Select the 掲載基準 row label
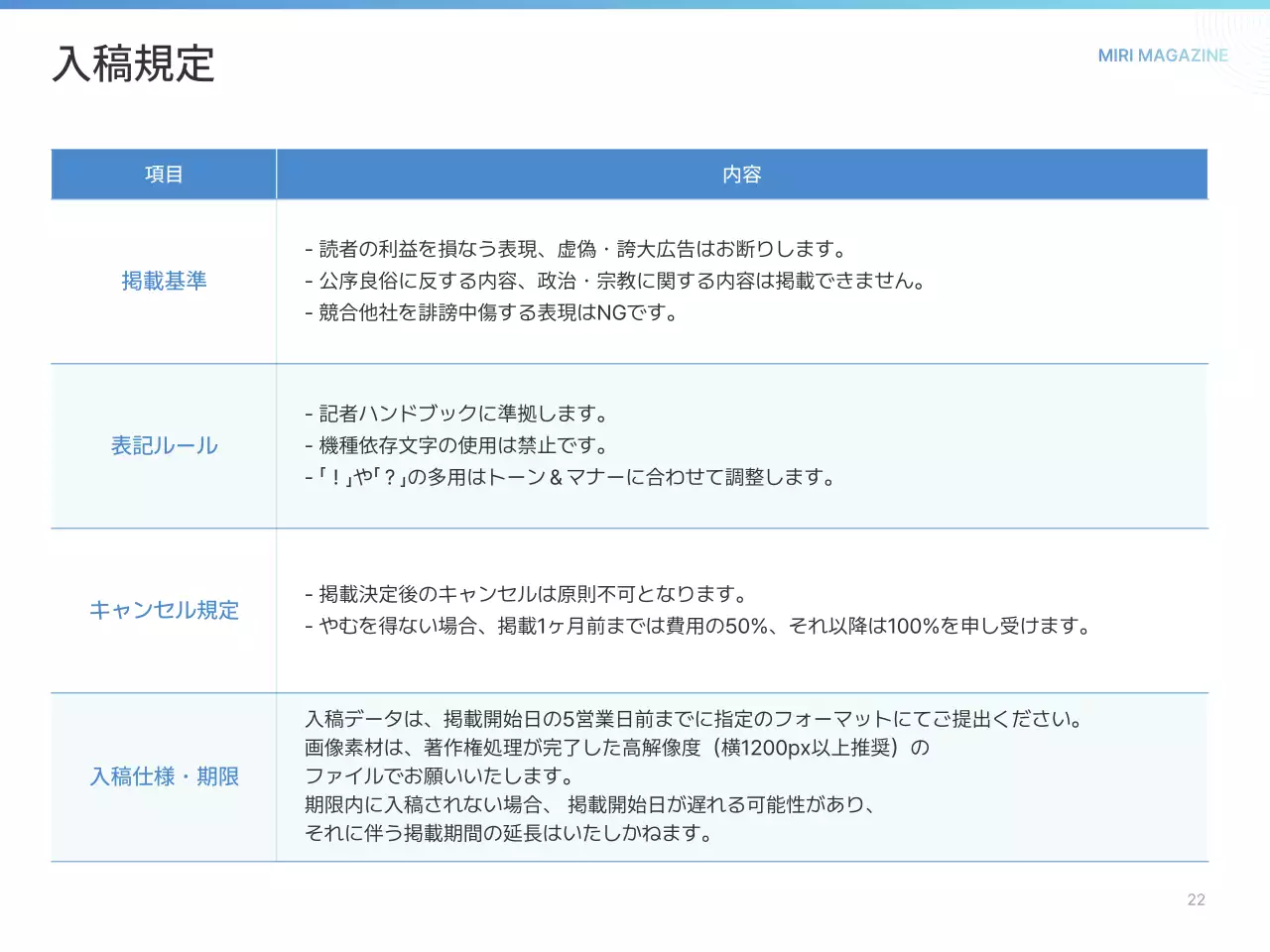This screenshot has width=1270, height=952. 163,281
